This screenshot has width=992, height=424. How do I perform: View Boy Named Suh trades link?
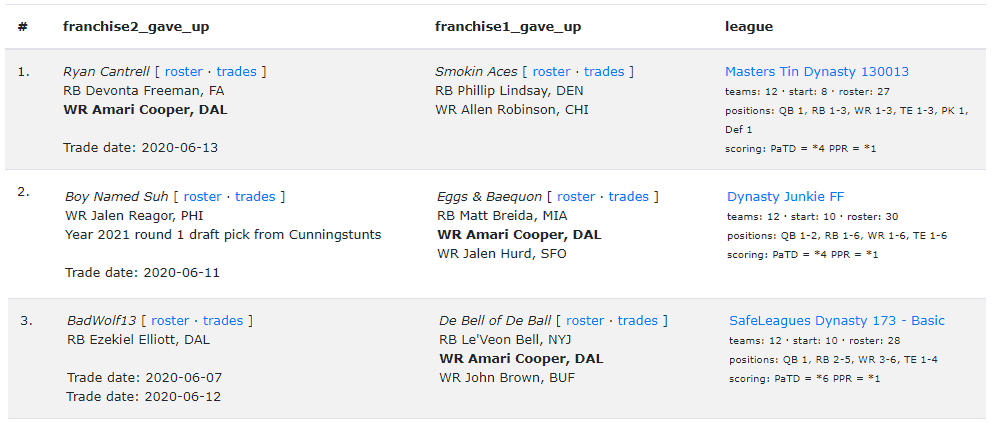[255, 197]
